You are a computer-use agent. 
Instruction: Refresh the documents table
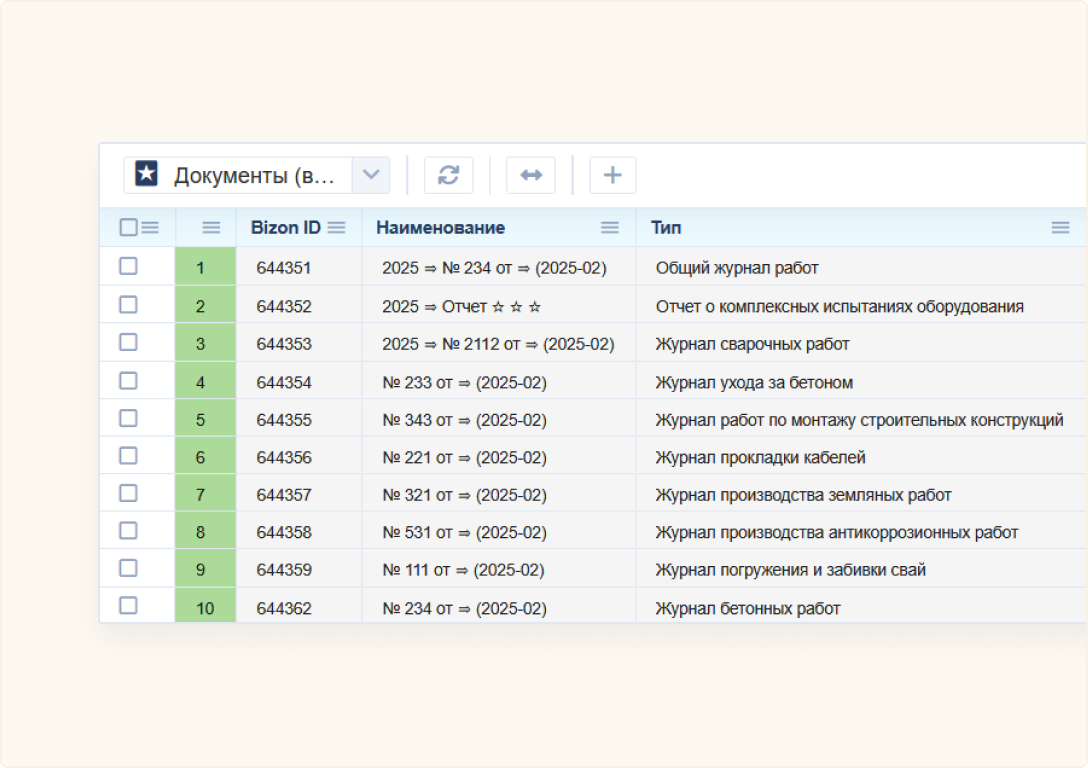click(x=448, y=174)
